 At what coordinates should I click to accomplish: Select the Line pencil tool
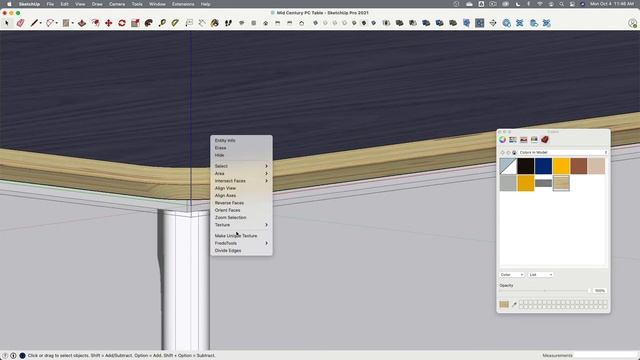pos(34,23)
